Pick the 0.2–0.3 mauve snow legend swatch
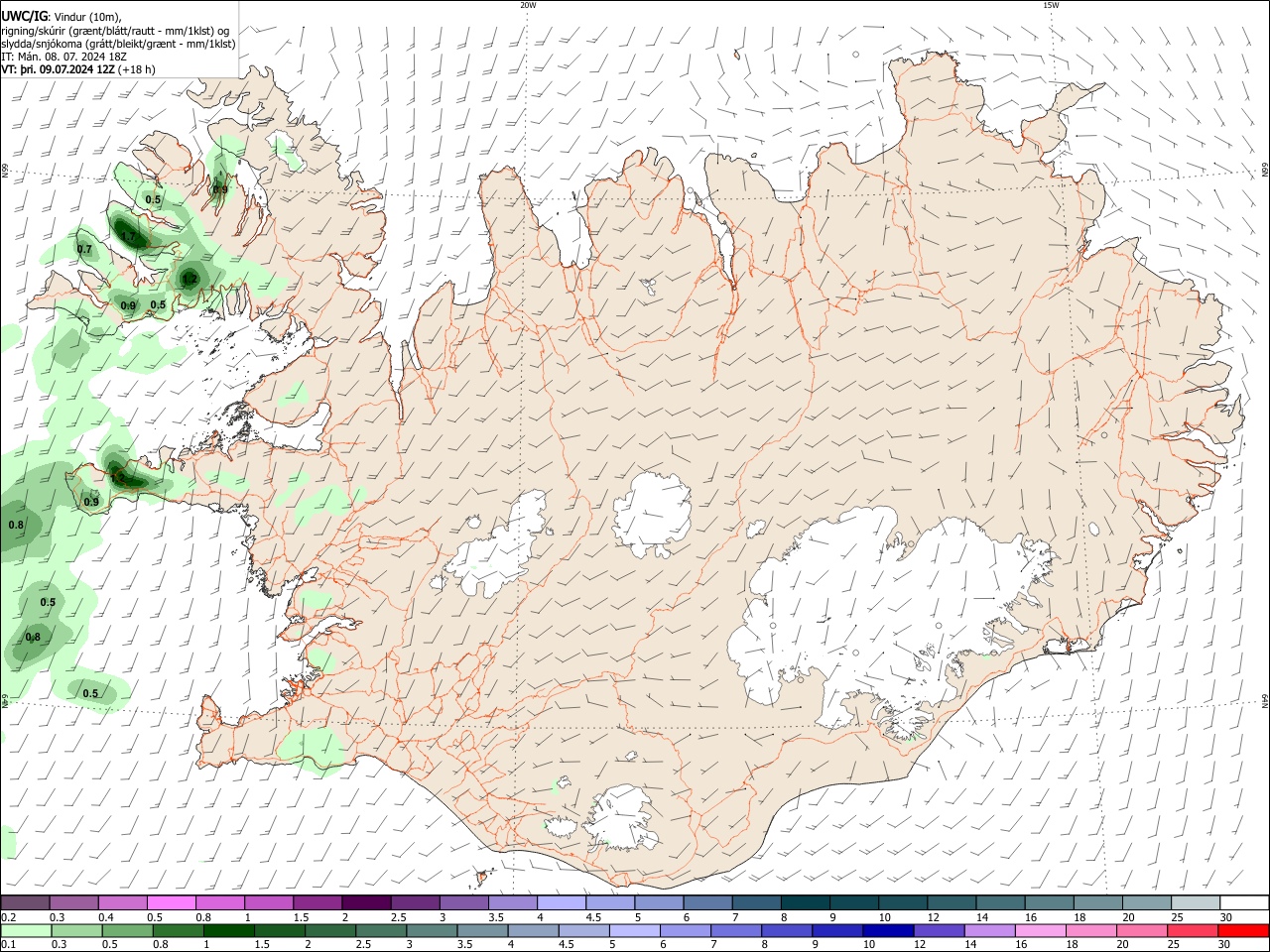The width and height of the screenshot is (1270, 952). [25, 903]
